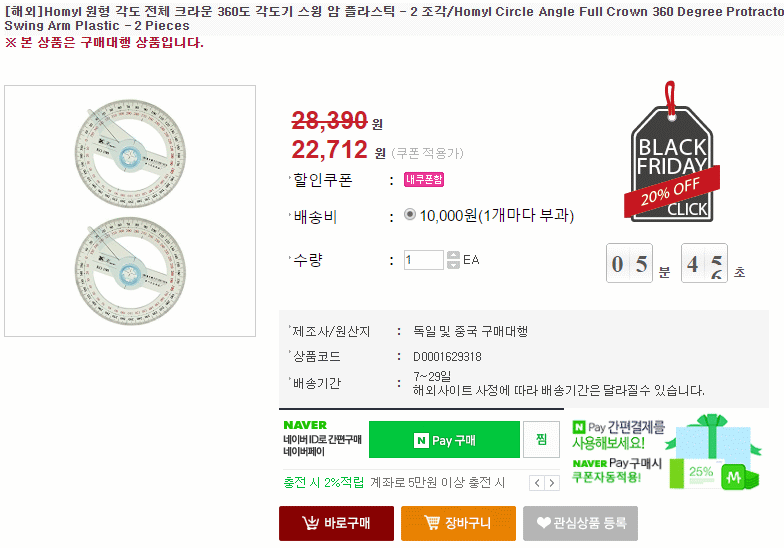Screen dimensions: 784x548
Task: Show next Naver Pay promotion message
Action: click(552, 483)
